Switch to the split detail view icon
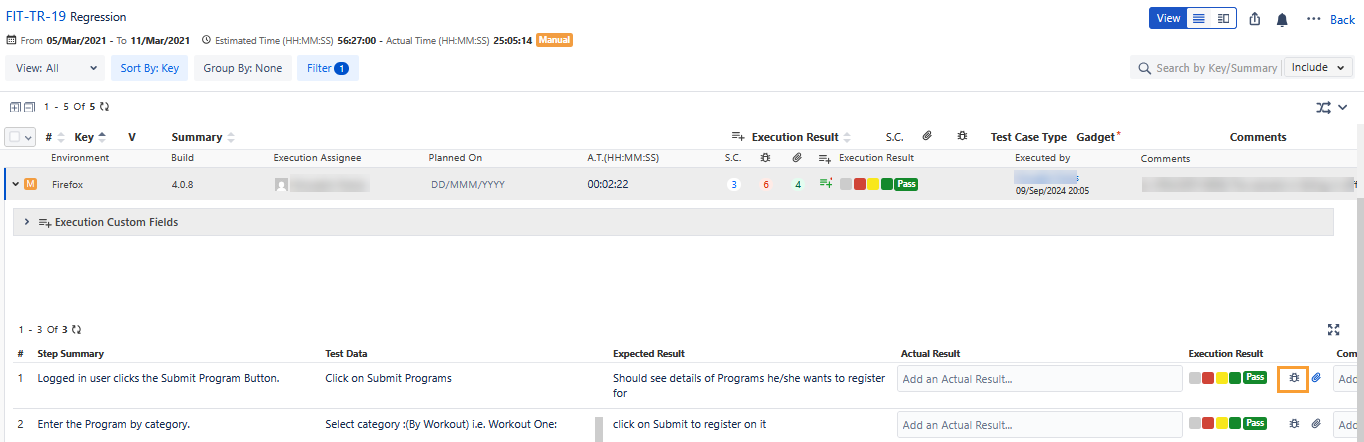The image size is (1364, 442). click(x=1223, y=19)
